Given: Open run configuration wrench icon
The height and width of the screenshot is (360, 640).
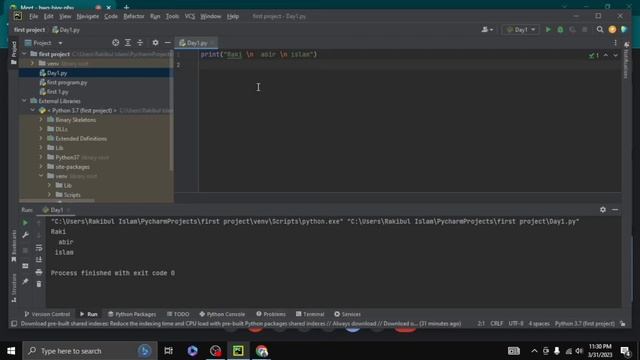Looking at the screenshot, I should pyautogui.click(x=25, y=235).
